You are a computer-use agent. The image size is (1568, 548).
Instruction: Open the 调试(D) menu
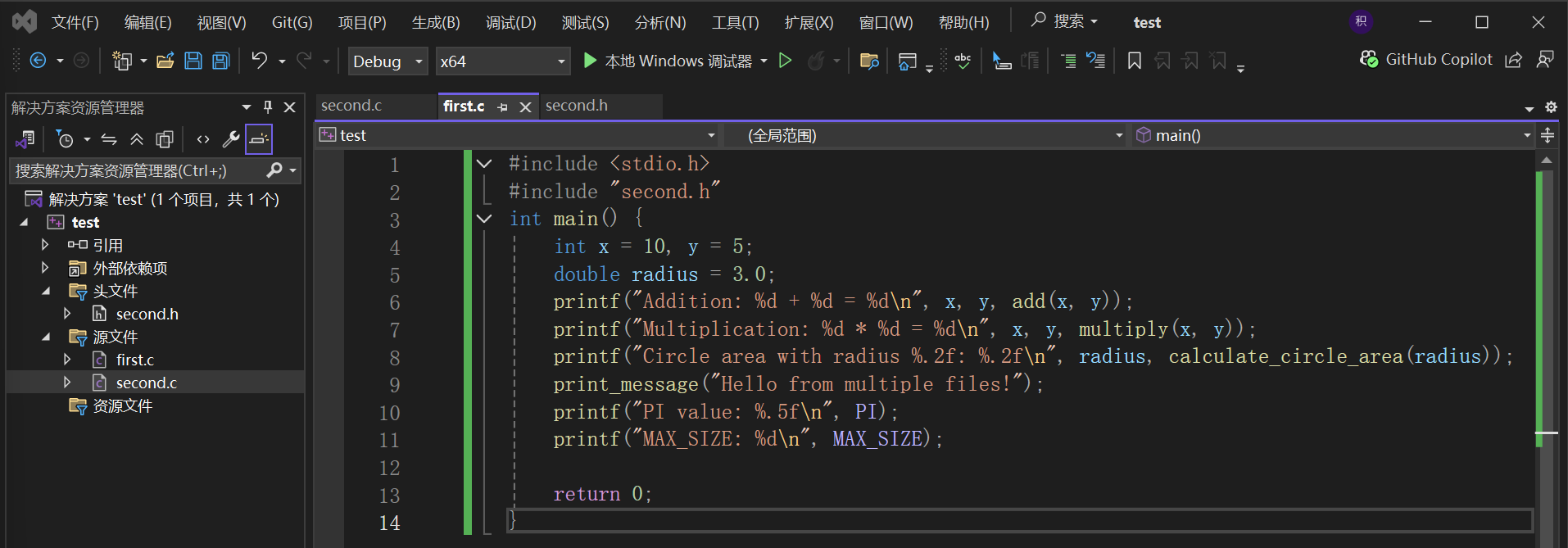[x=510, y=22]
